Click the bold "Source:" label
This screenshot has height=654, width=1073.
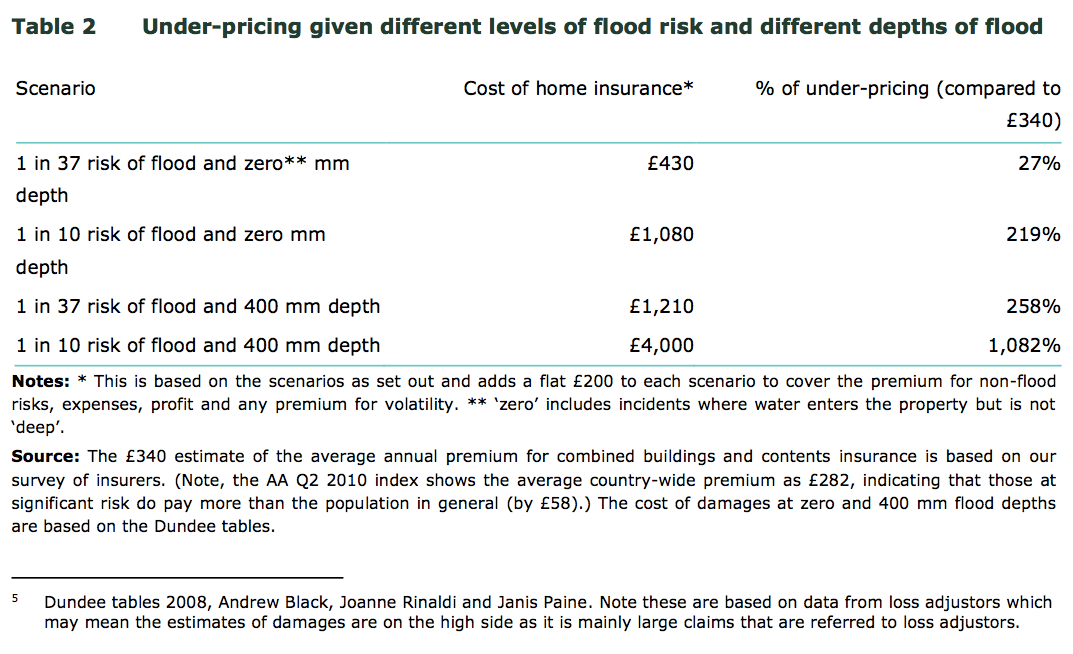(x=46, y=457)
